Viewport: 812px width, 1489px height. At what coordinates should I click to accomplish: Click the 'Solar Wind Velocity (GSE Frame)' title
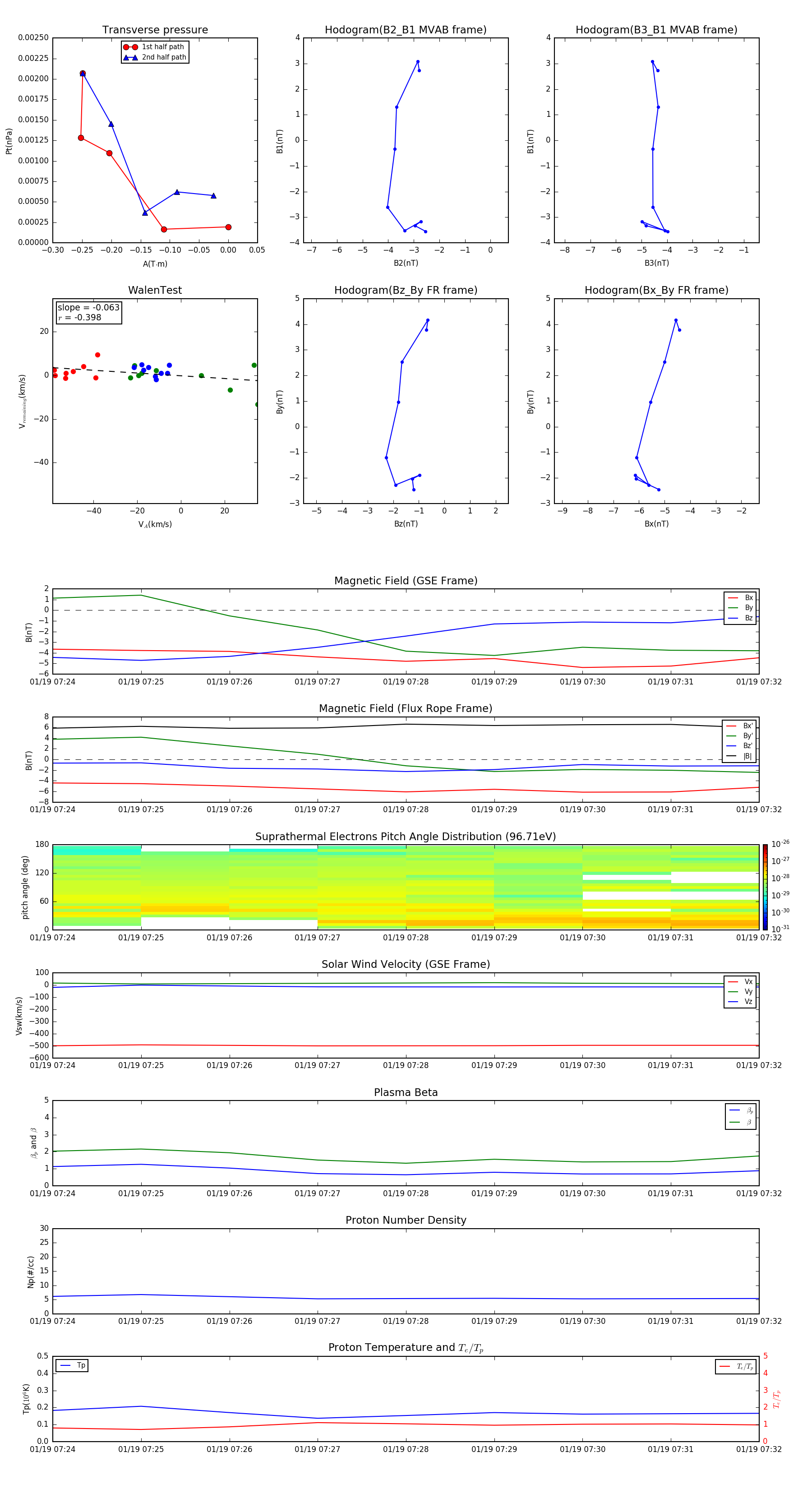(406, 965)
